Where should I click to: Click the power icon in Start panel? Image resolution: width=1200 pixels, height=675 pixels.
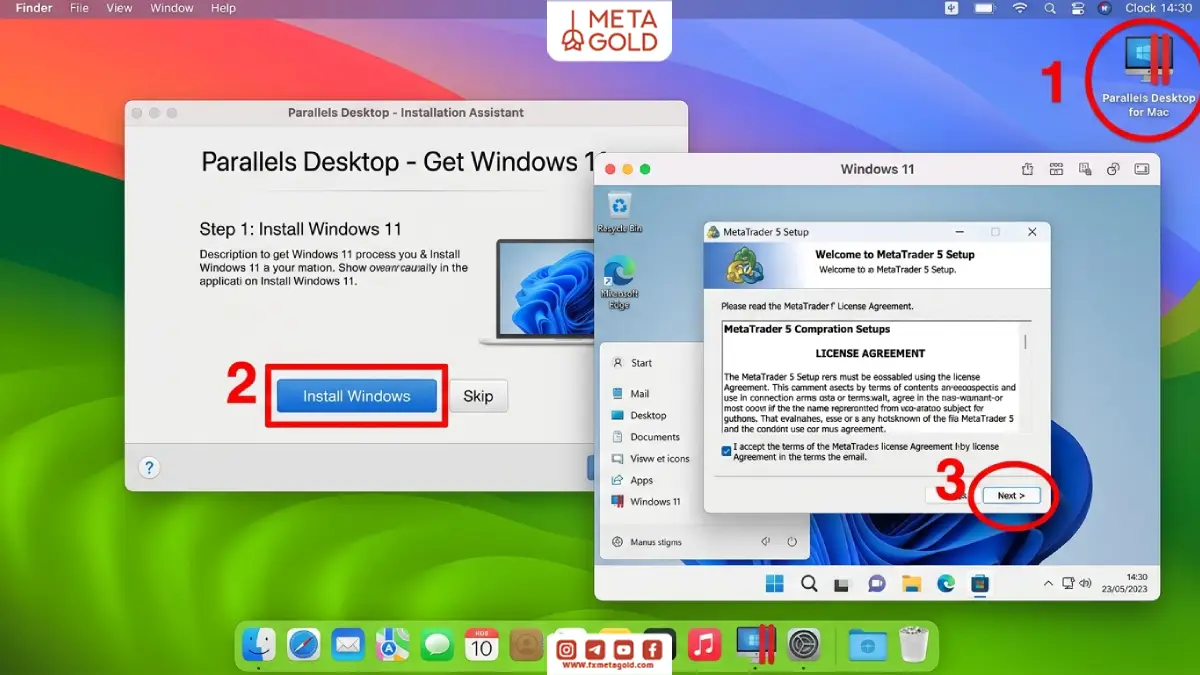tap(792, 542)
